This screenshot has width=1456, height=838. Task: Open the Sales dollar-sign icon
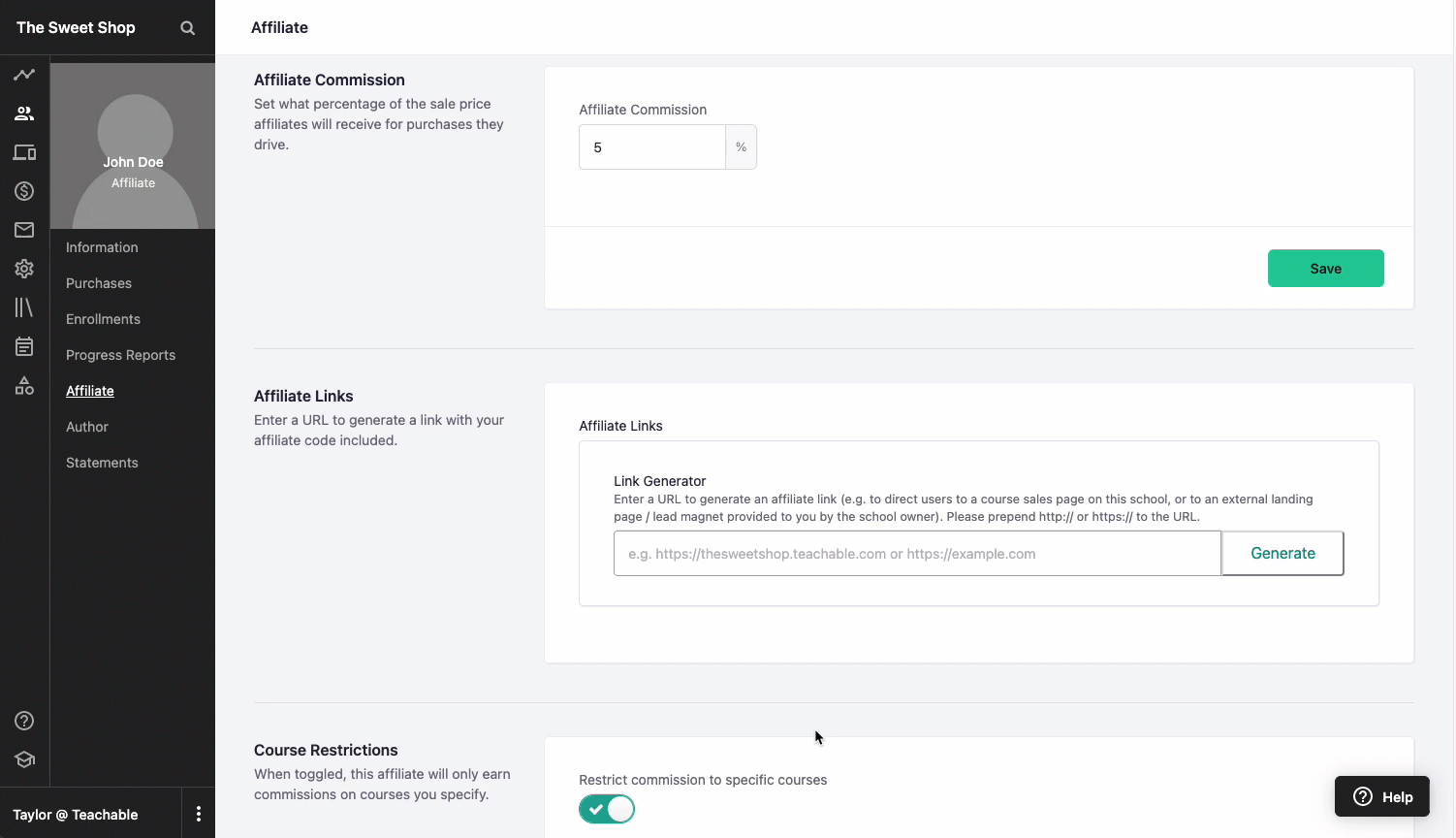click(x=24, y=191)
